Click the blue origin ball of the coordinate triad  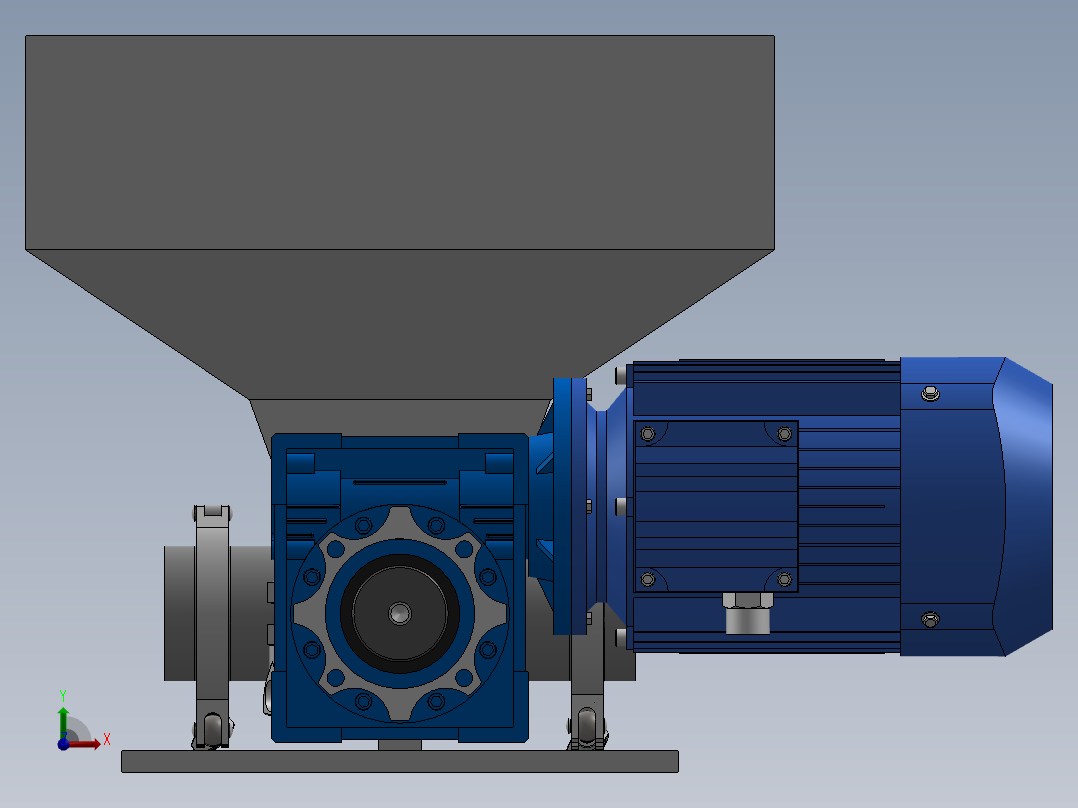click(x=63, y=744)
